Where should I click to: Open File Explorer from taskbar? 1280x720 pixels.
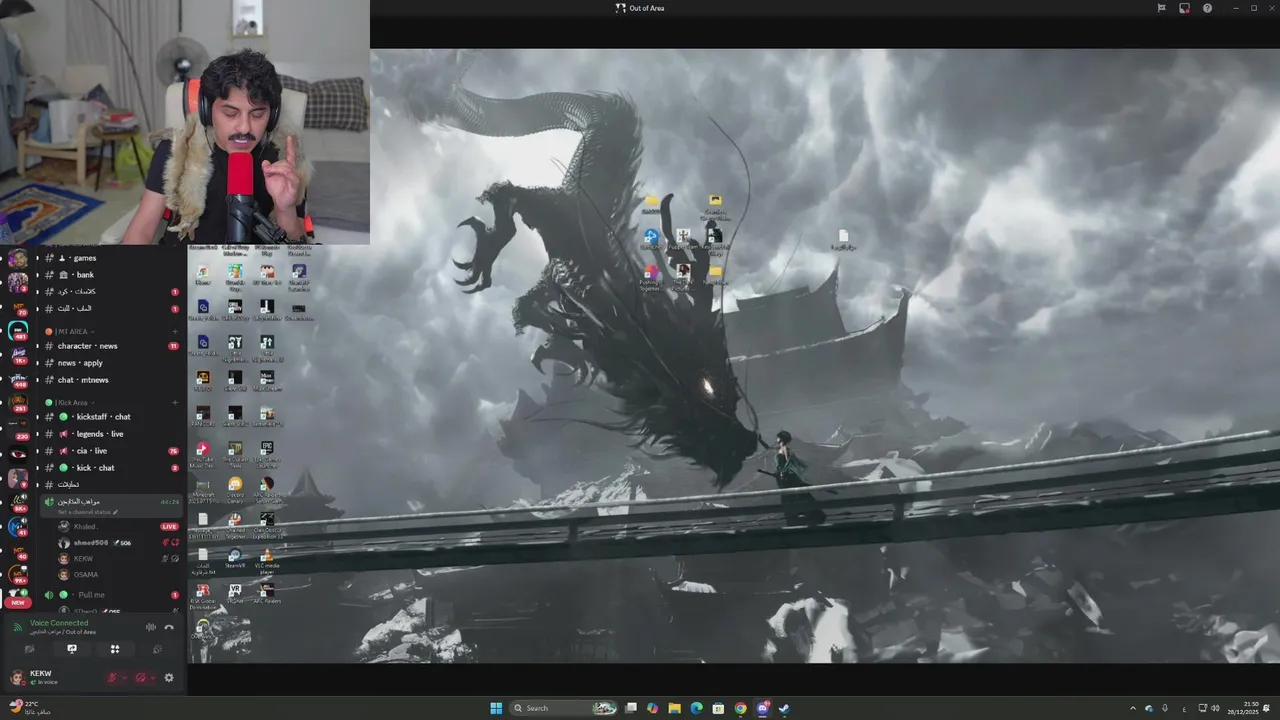point(675,708)
